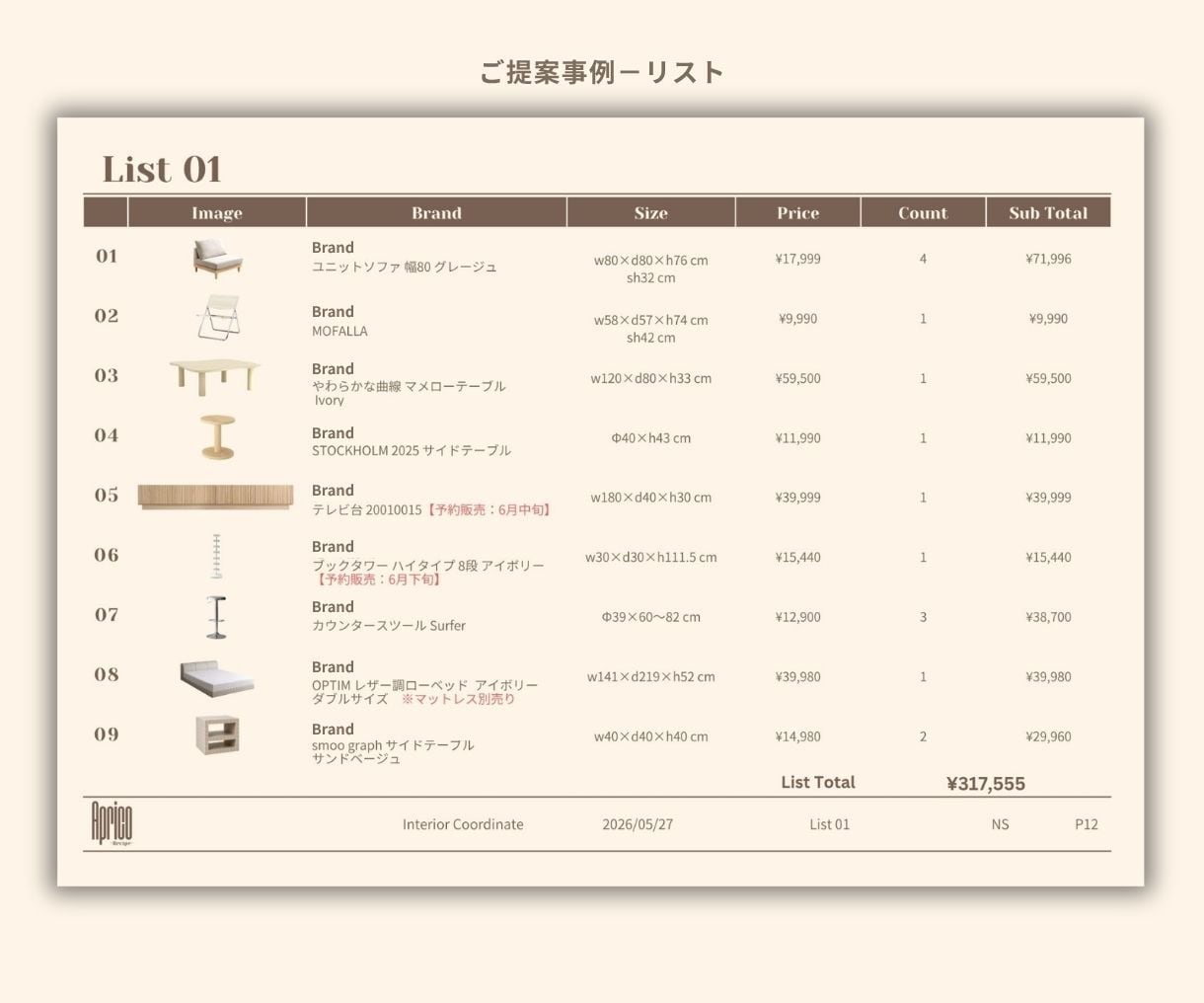This screenshot has height=1003, width=1204.
Task: Click the size w120×d80×h33 cm
Action: (x=651, y=378)
